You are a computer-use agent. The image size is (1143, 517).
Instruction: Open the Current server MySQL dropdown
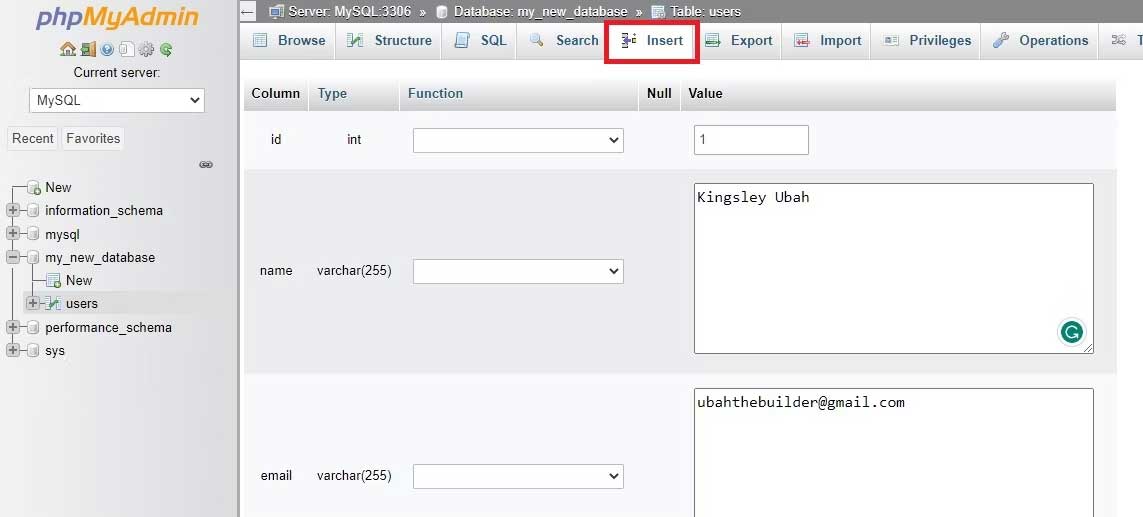point(117,101)
